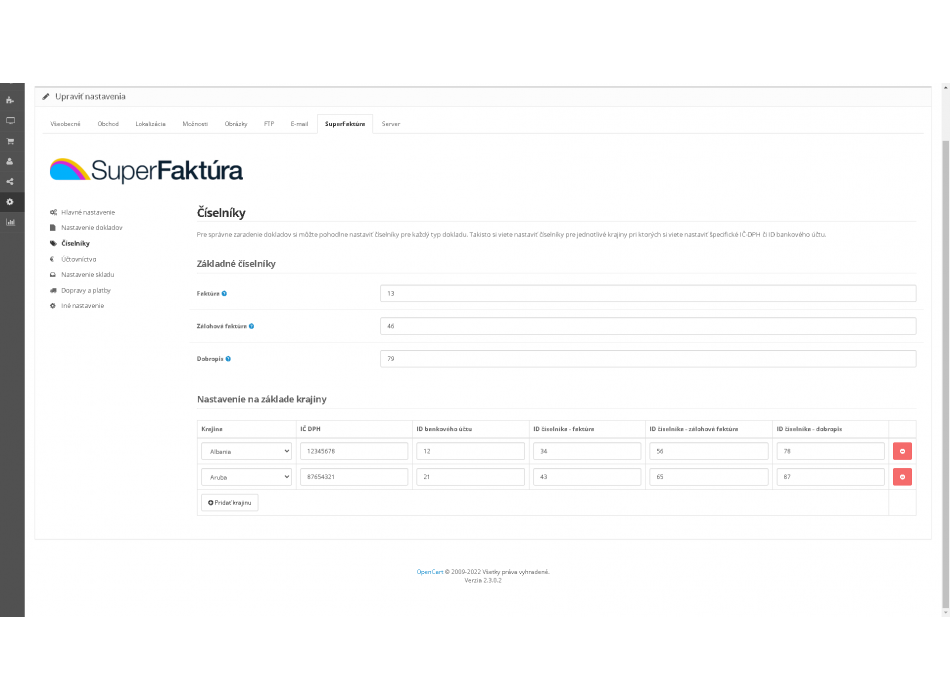Show help info icon next to Dobropis
Image resolution: width=950 pixels, height=700 pixels.
click(x=228, y=359)
